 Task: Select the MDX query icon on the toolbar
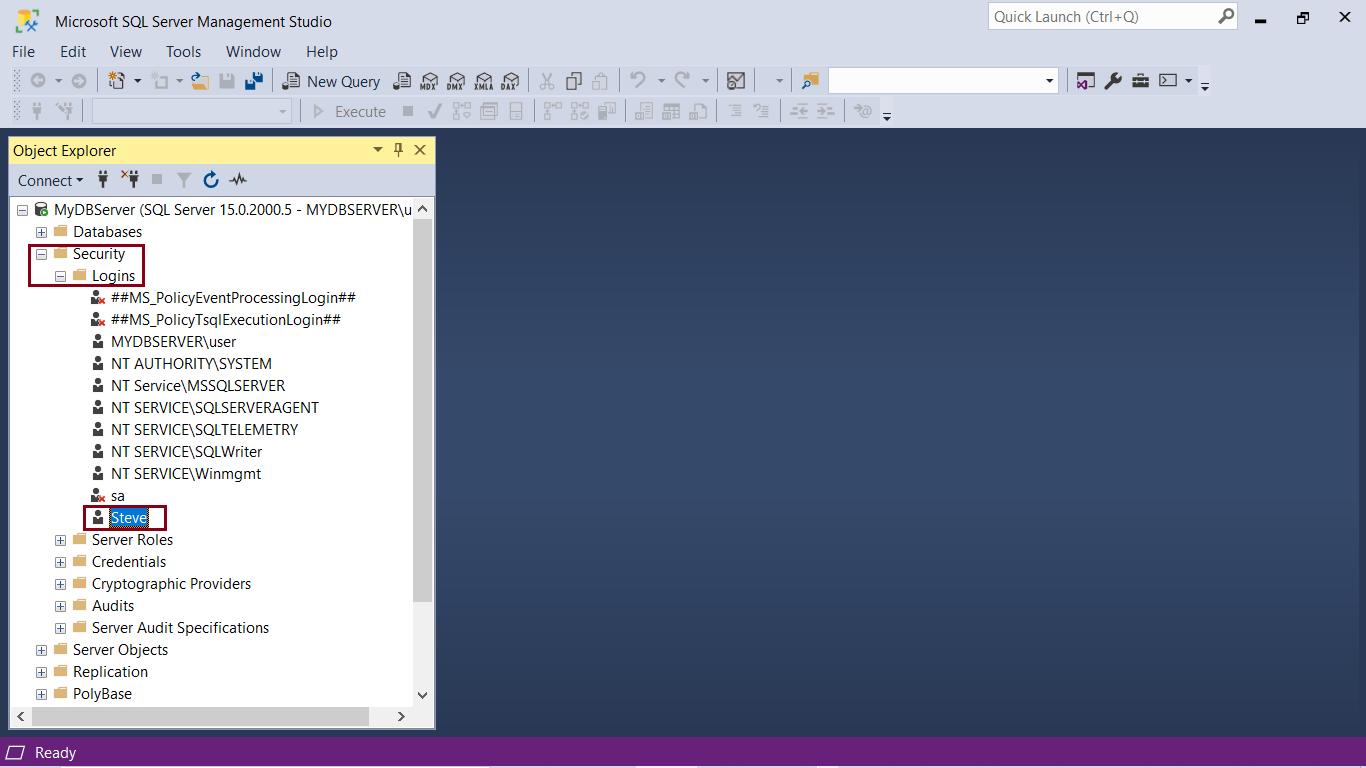[x=429, y=81]
